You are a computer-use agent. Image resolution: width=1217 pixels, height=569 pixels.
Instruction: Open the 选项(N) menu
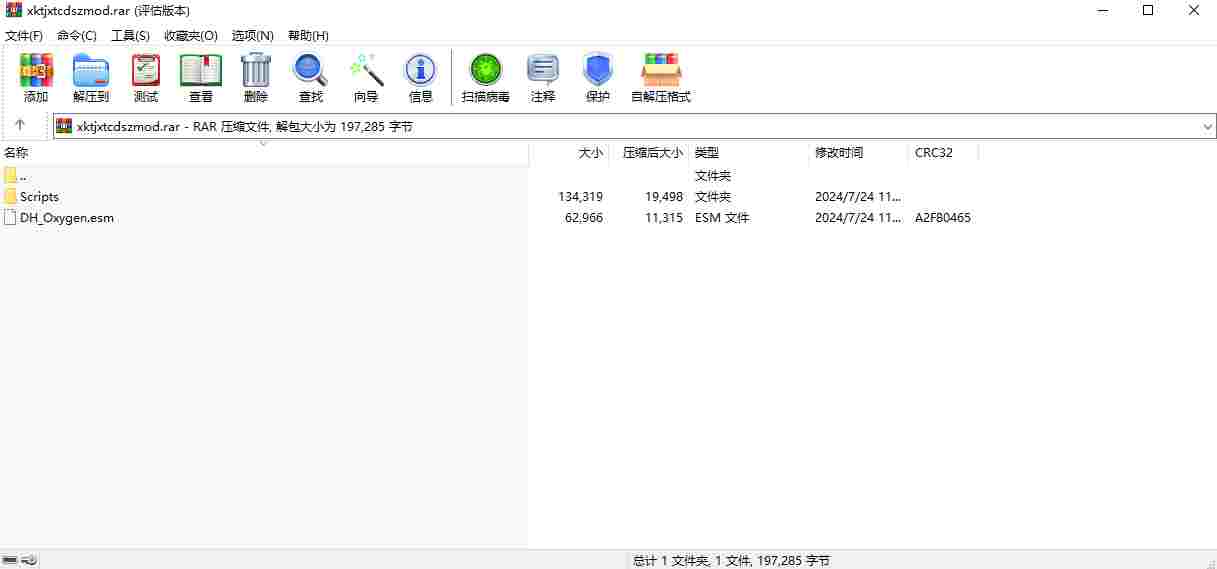(253, 35)
